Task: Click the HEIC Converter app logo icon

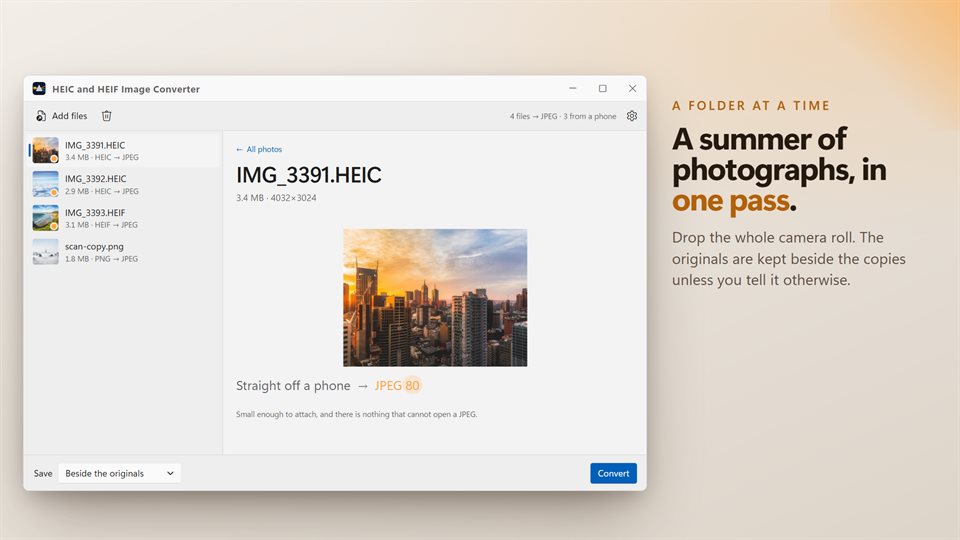Action: click(39, 89)
